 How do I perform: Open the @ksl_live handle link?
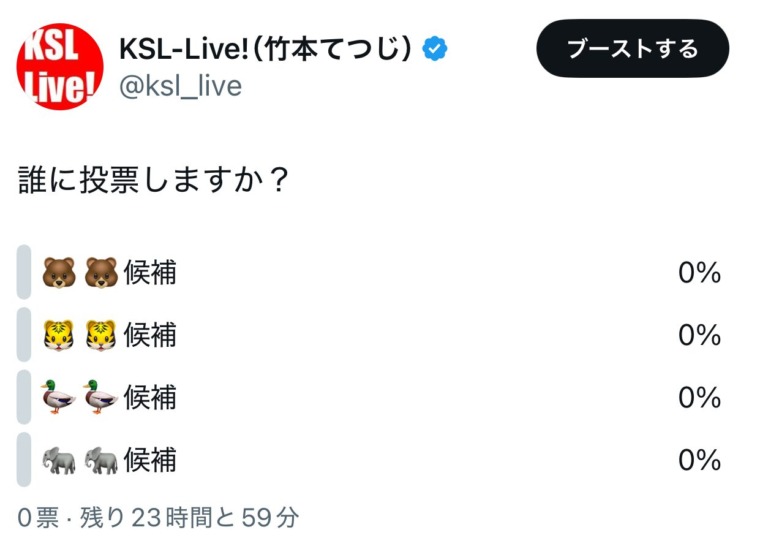[x=180, y=87]
